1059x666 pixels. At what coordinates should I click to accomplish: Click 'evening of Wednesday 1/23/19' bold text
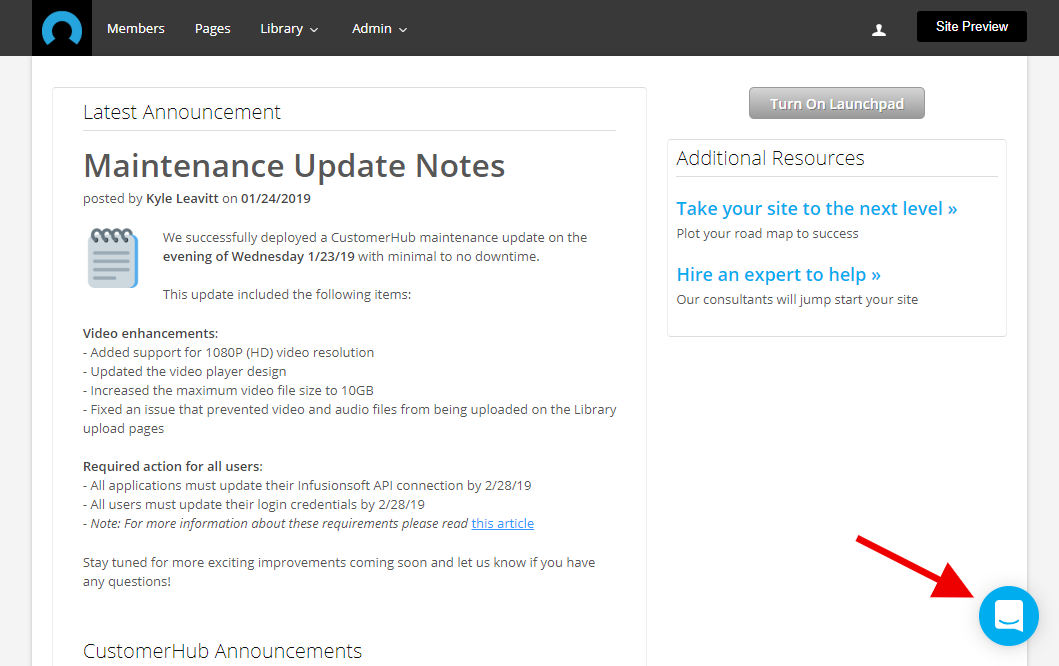coord(259,257)
